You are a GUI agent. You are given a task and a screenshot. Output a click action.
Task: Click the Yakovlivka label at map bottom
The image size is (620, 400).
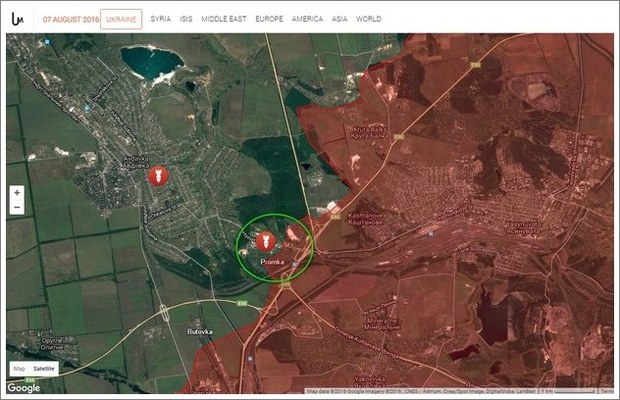click(369, 381)
